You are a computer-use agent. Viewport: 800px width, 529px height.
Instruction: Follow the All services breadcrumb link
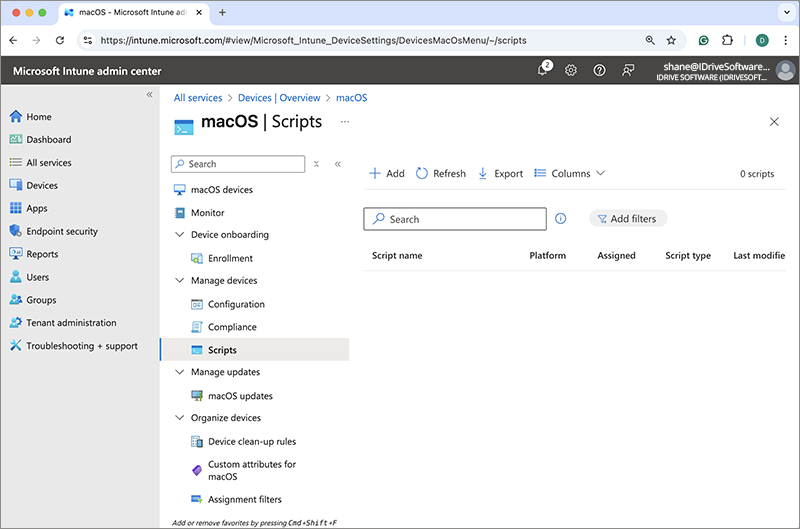pos(199,98)
